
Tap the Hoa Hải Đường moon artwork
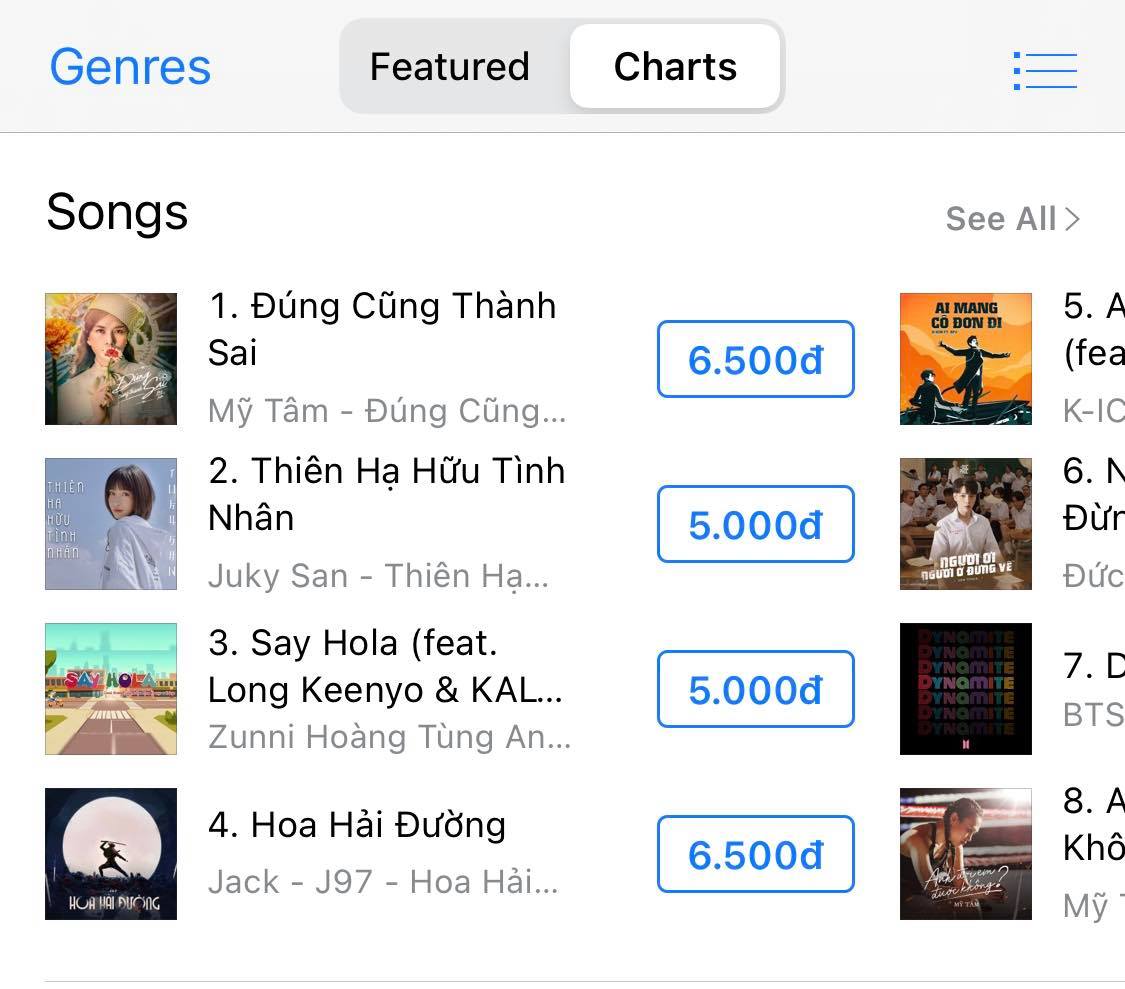coord(111,854)
